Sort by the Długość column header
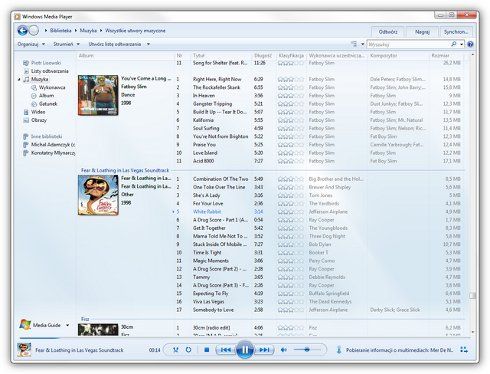This screenshot has height=374, width=490. [x=263, y=55]
